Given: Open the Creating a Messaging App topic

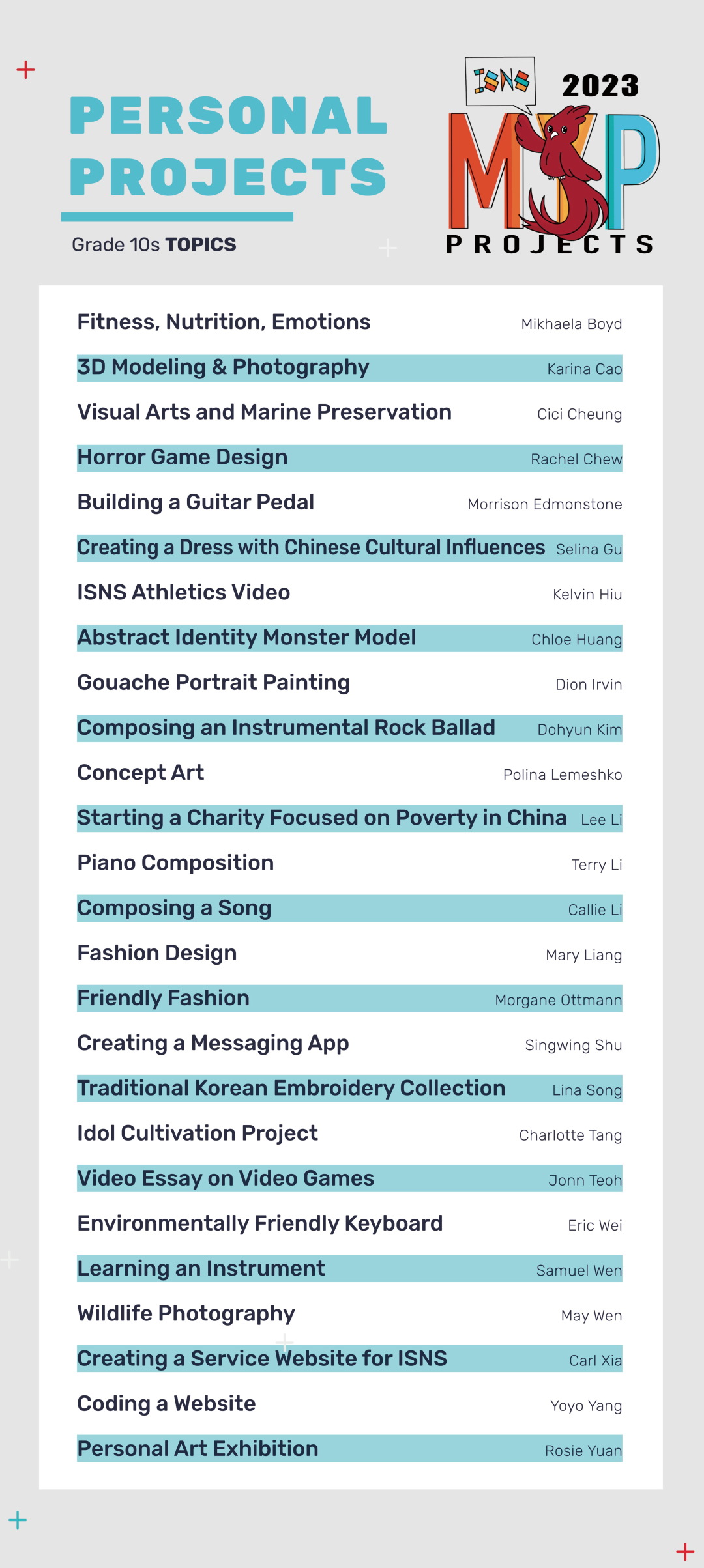Looking at the screenshot, I should (x=213, y=1044).
